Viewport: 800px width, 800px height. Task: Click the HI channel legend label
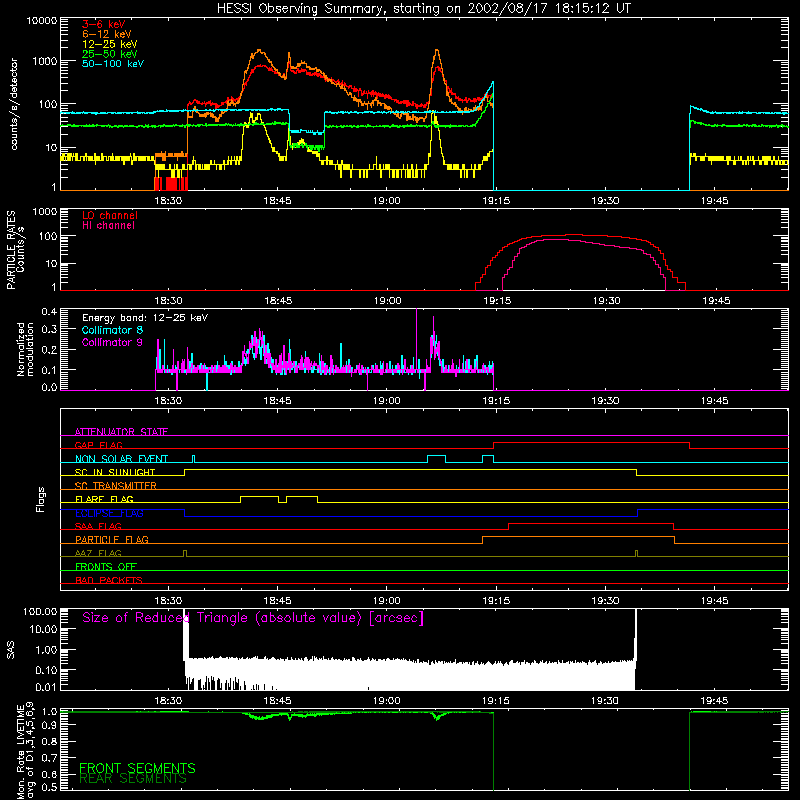click(109, 226)
